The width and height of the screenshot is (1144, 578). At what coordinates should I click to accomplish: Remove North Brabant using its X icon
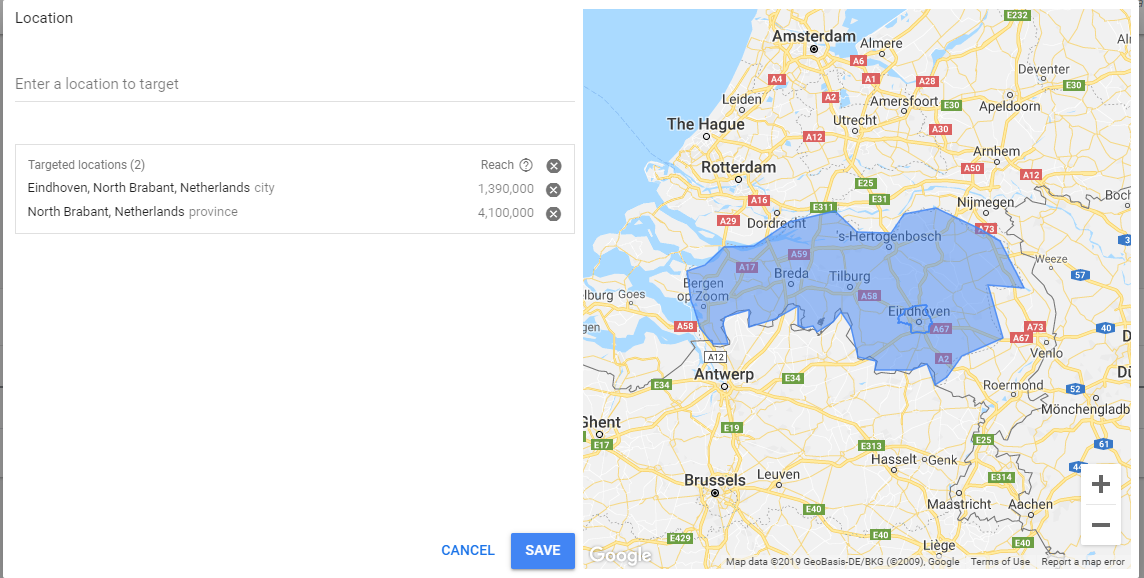click(x=553, y=211)
